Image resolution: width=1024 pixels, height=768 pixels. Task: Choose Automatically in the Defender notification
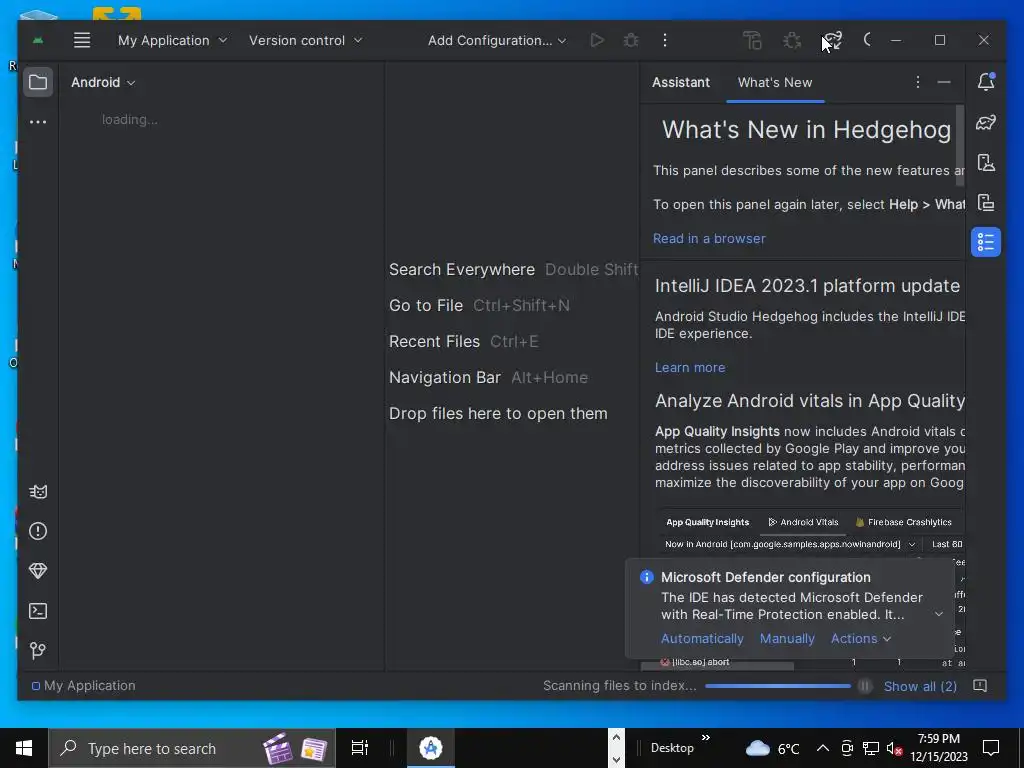coord(702,639)
